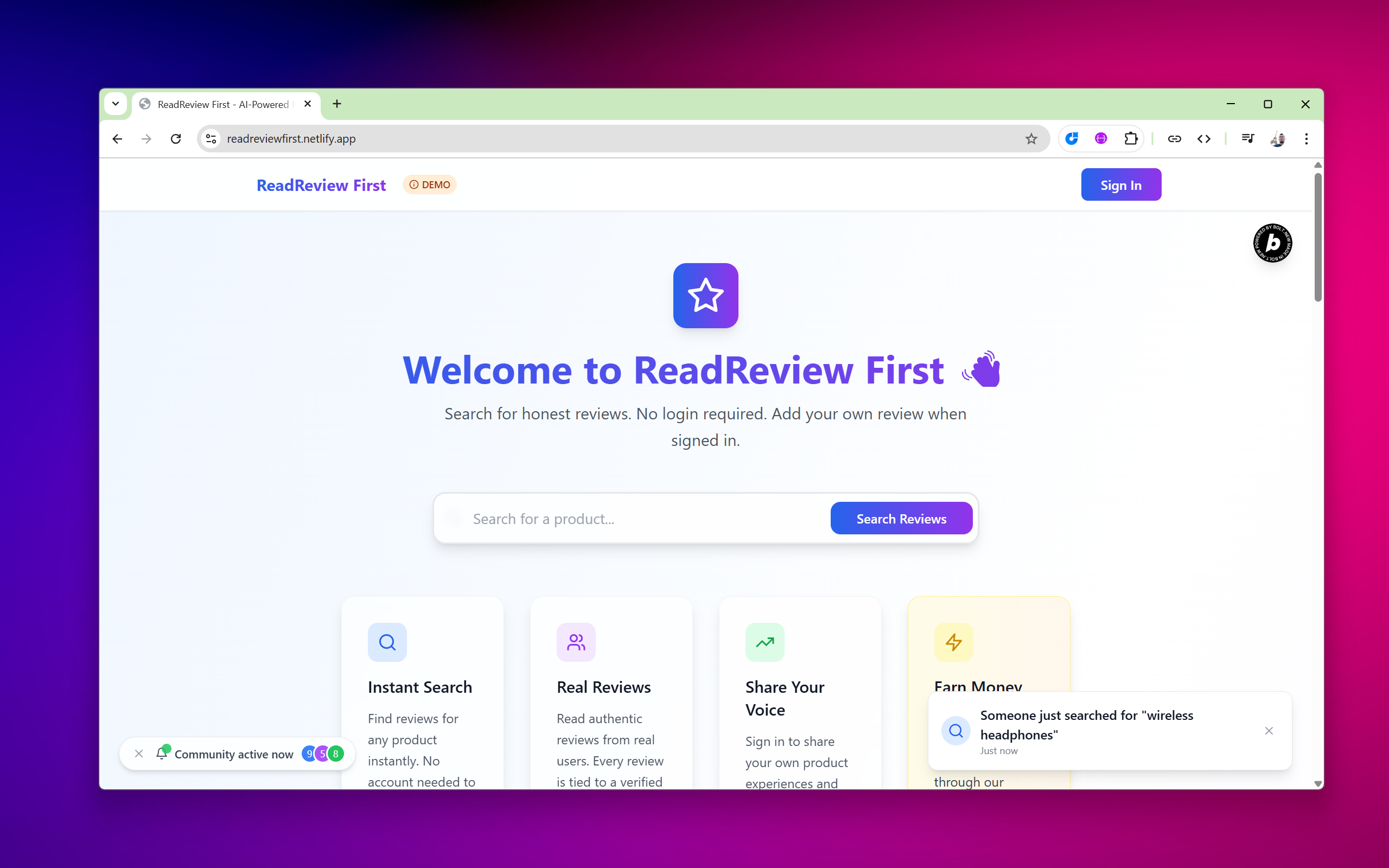The image size is (1389, 868).
Task: Open the Chrome three-dot menu
Action: (1307, 138)
